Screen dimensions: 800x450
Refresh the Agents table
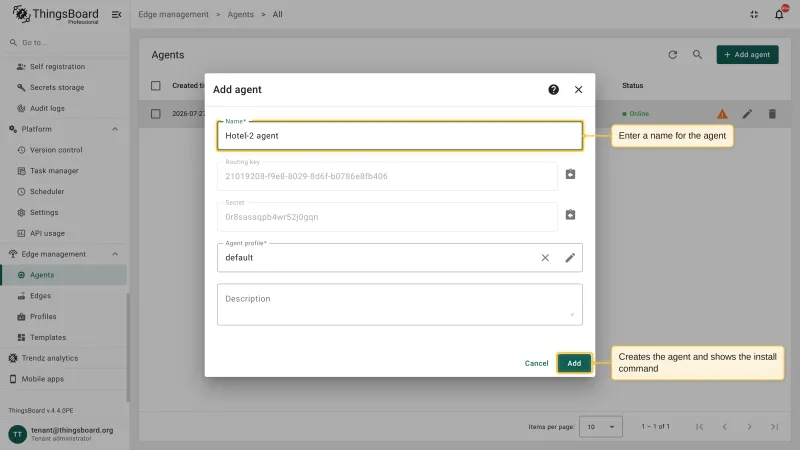[672, 55]
